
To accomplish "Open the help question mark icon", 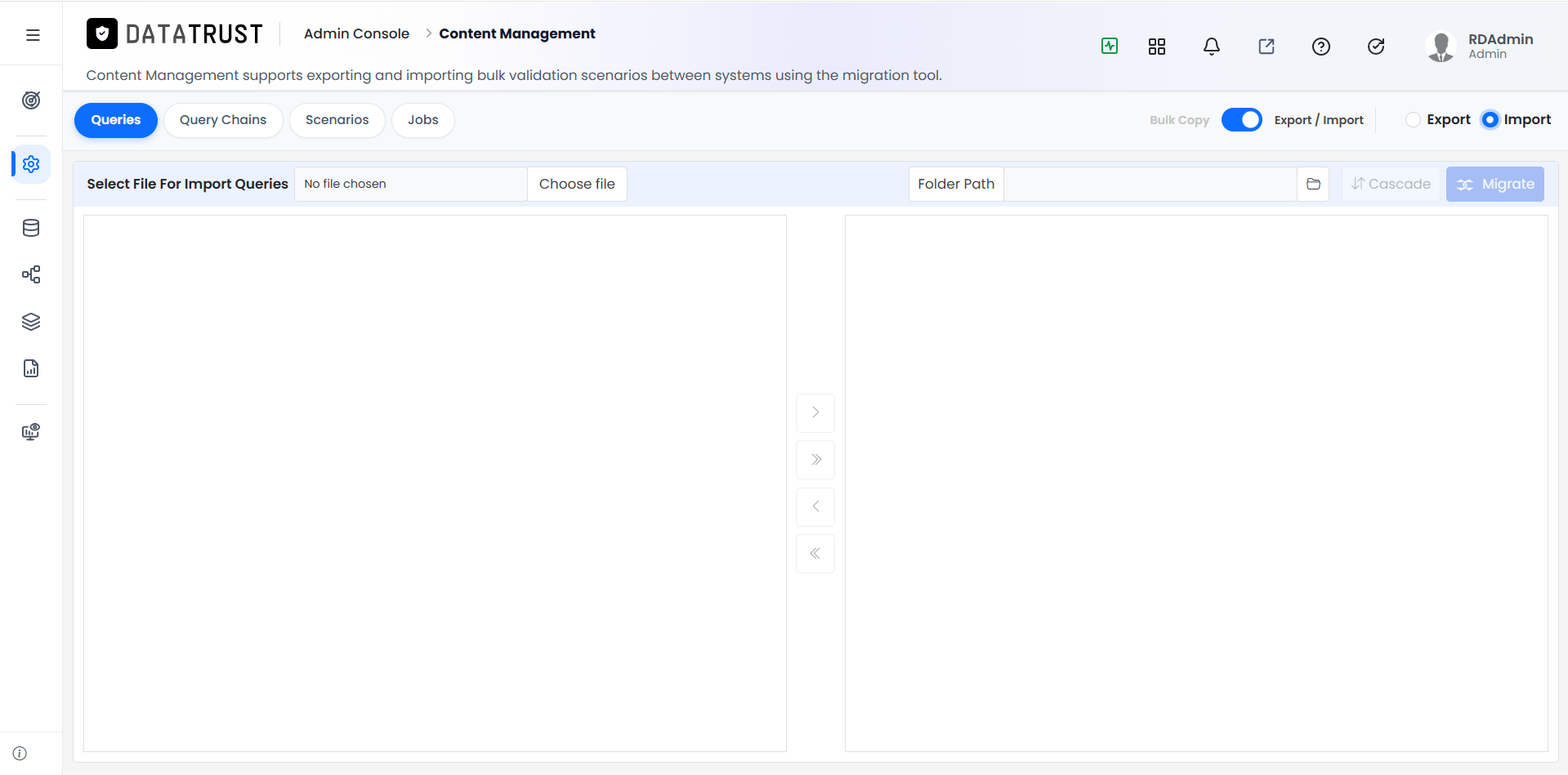I will click(x=1321, y=47).
